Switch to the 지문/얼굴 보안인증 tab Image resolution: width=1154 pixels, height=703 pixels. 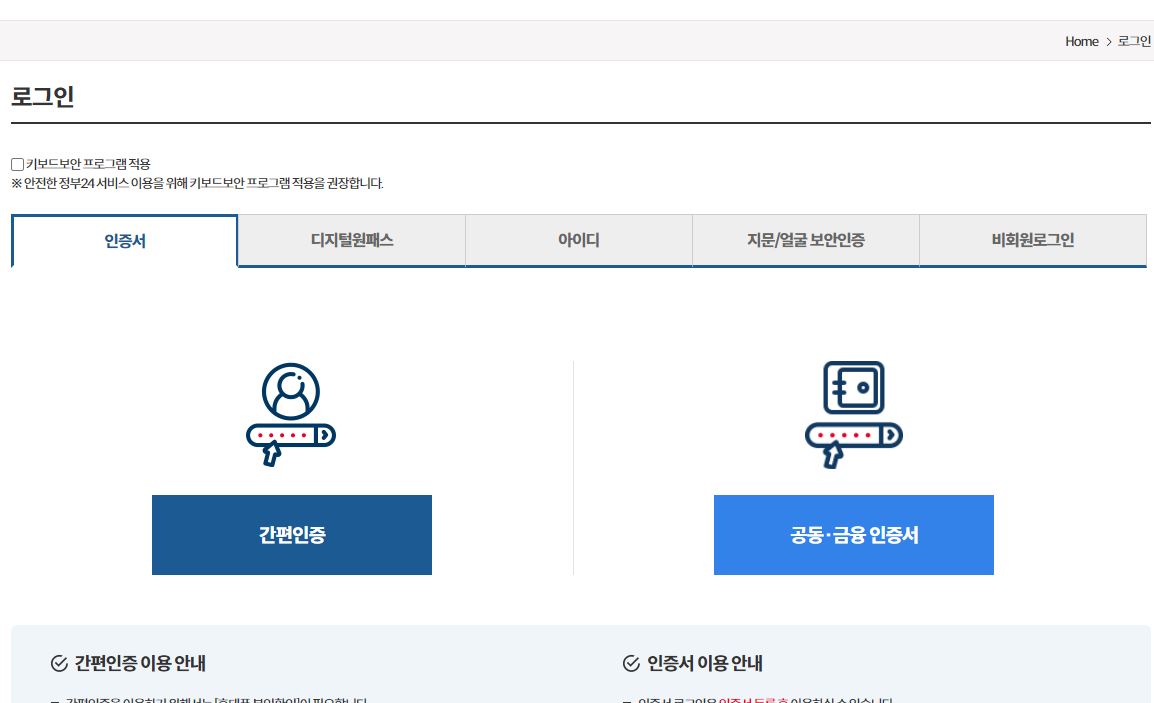805,240
